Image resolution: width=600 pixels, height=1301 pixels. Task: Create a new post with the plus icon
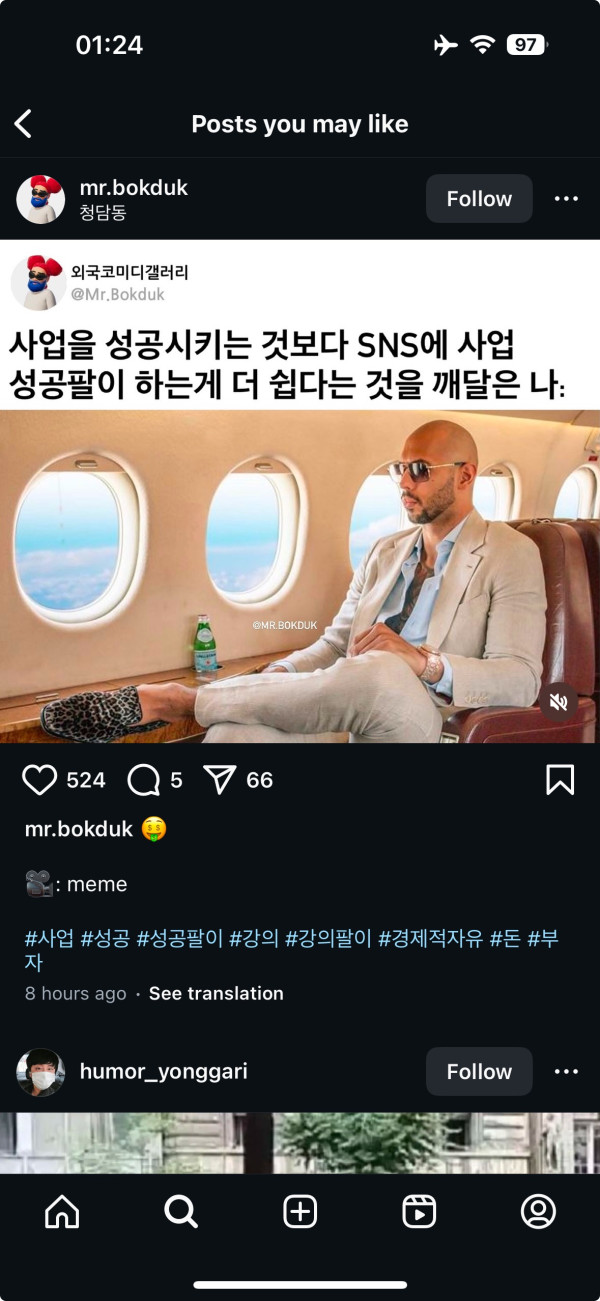point(300,1212)
